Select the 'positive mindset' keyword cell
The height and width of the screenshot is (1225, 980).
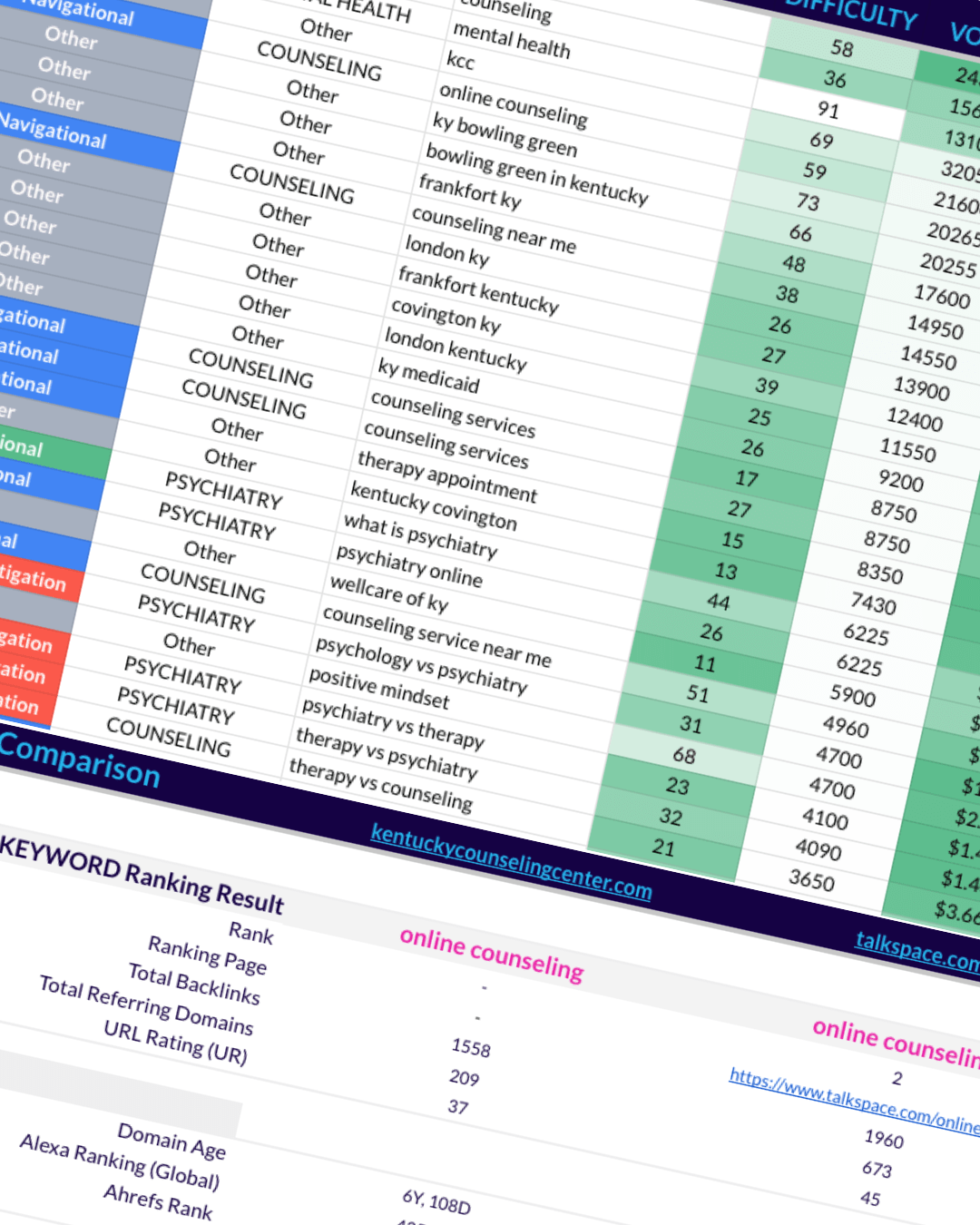[378, 688]
